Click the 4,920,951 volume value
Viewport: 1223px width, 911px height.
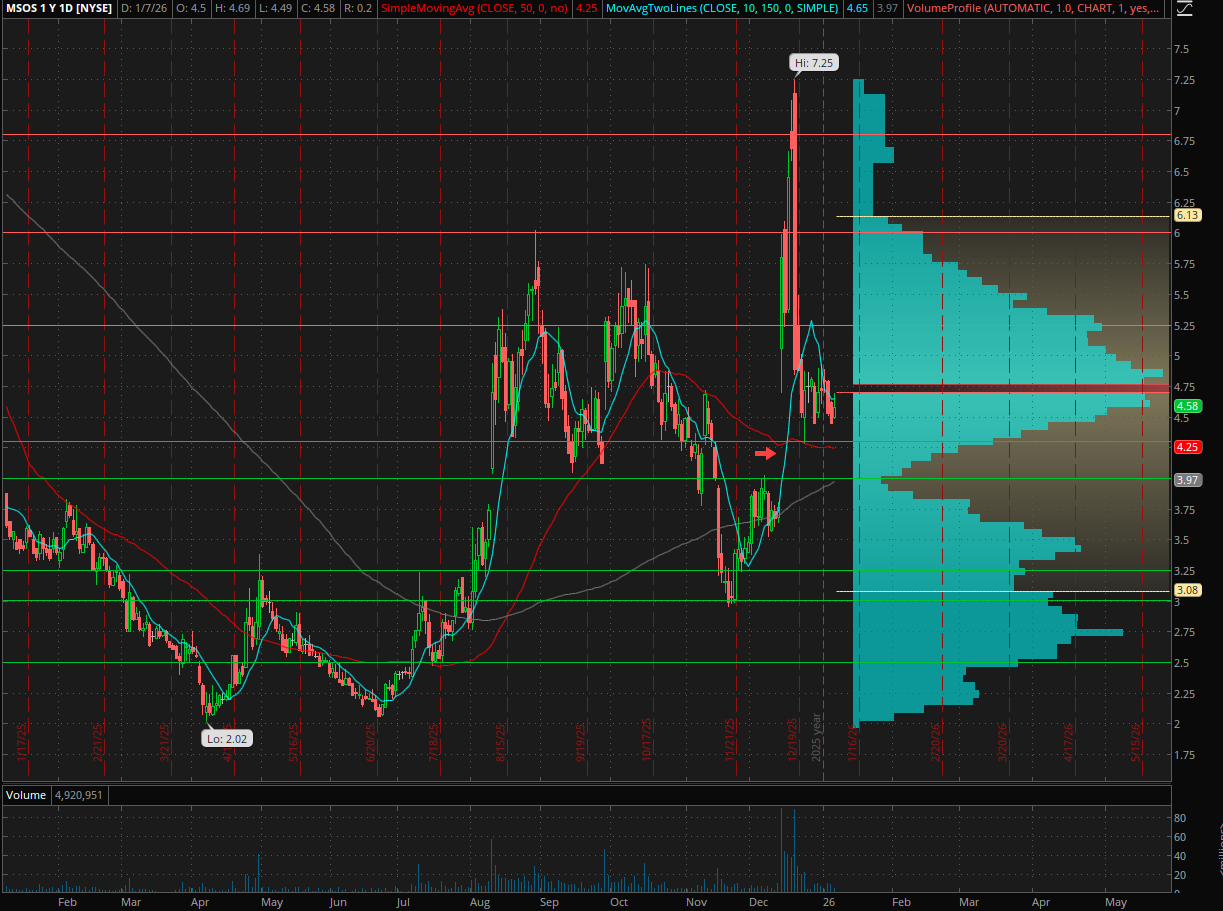[x=79, y=795]
